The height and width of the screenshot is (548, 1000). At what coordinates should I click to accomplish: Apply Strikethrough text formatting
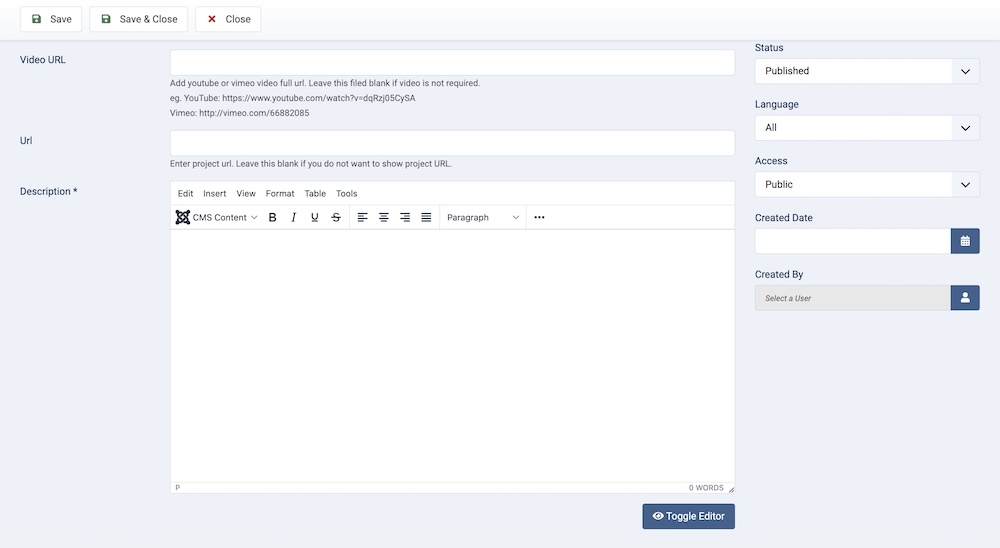(x=336, y=217)
